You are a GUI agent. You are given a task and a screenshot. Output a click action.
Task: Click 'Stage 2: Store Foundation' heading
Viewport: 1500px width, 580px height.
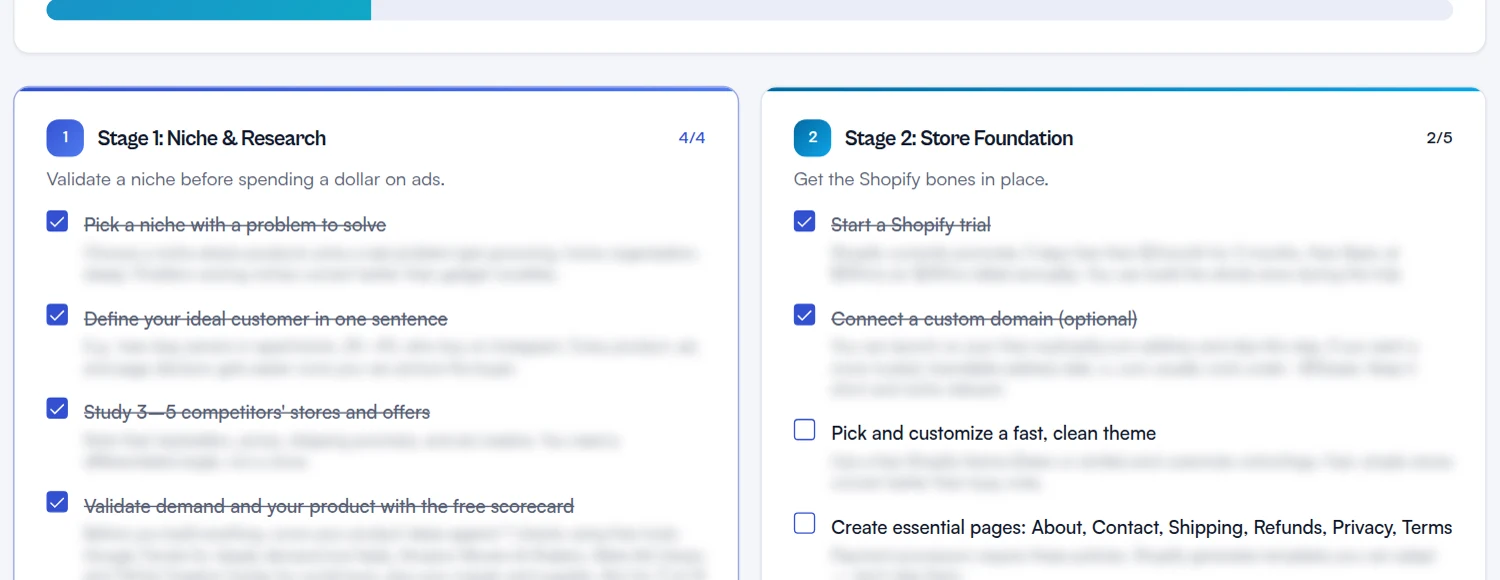click(959, 138)
